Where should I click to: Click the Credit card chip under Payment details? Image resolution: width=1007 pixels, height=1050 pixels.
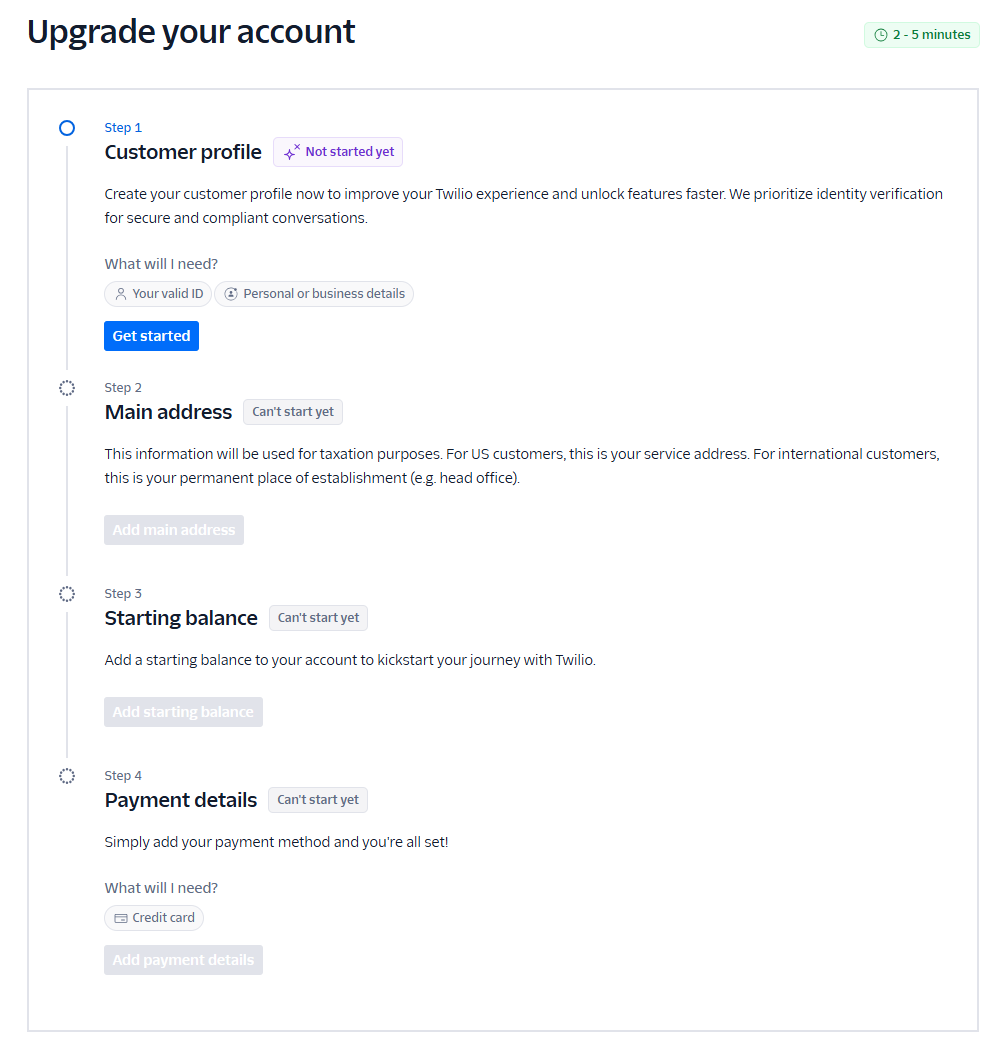tap(153, 917)
